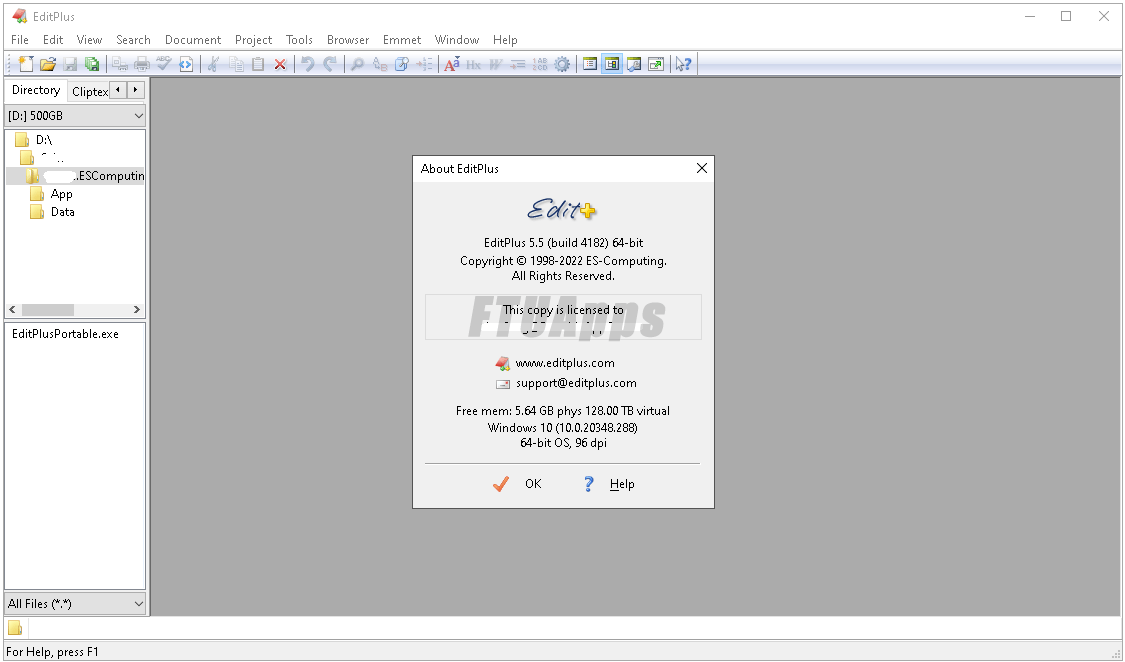Click the directory tree horizontal scrollbar thumb
Image resolution: width=1125 pixels, height=662 pixels.
click(47, 310)
